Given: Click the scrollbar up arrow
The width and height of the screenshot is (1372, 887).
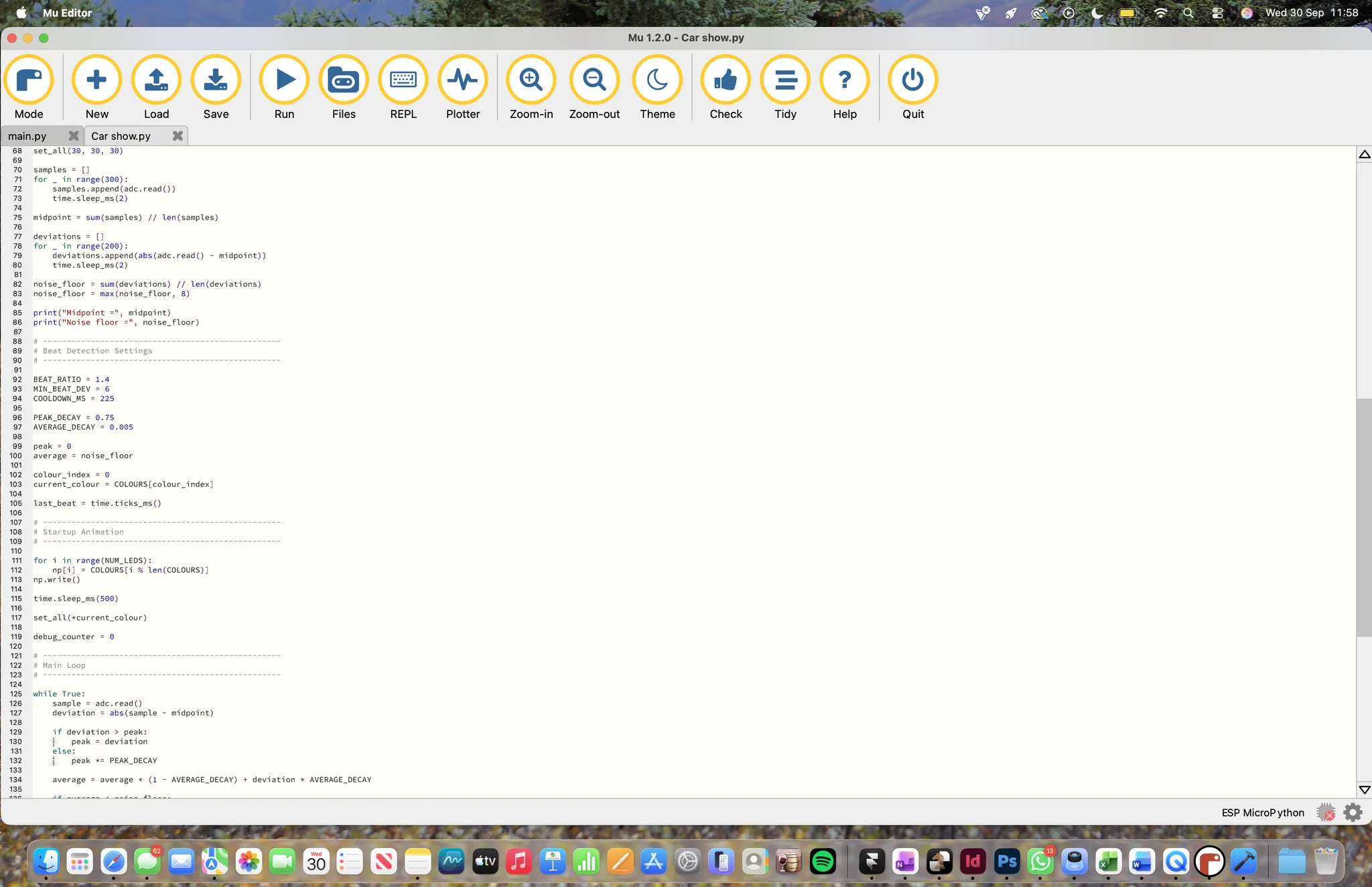Looking at the screenshot, I should tap(1364, 155).
